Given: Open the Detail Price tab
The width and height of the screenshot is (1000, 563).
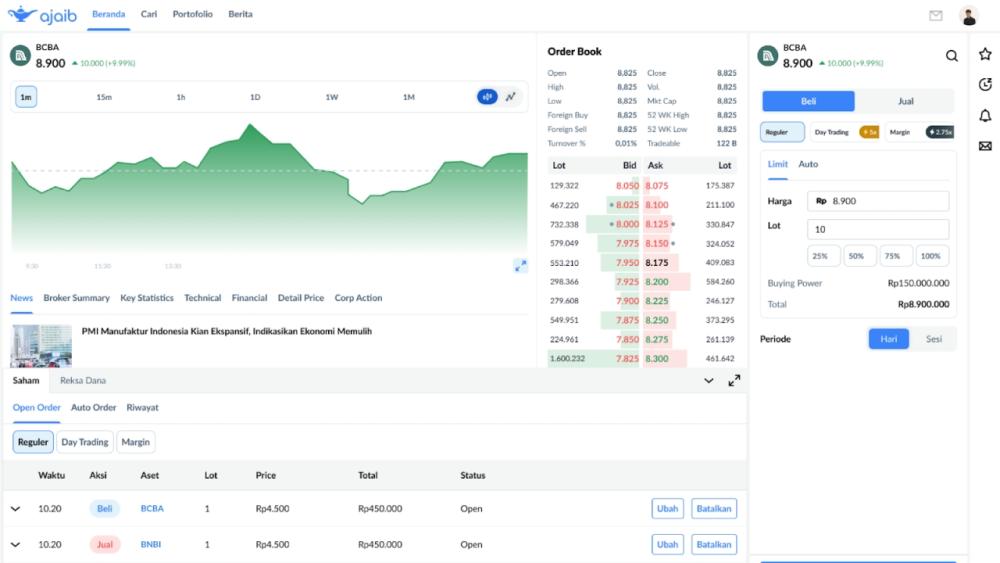Looking at the screenshot, I should (x=301, y=298).
